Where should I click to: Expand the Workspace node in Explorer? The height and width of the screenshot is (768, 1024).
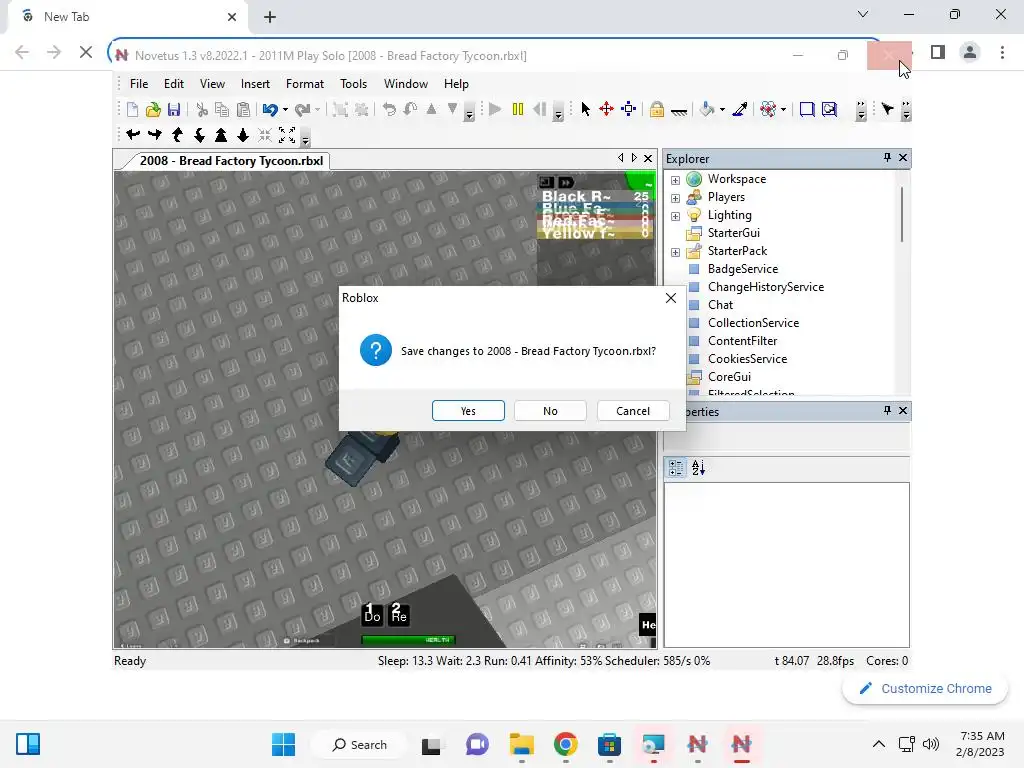tap(675, 180)
